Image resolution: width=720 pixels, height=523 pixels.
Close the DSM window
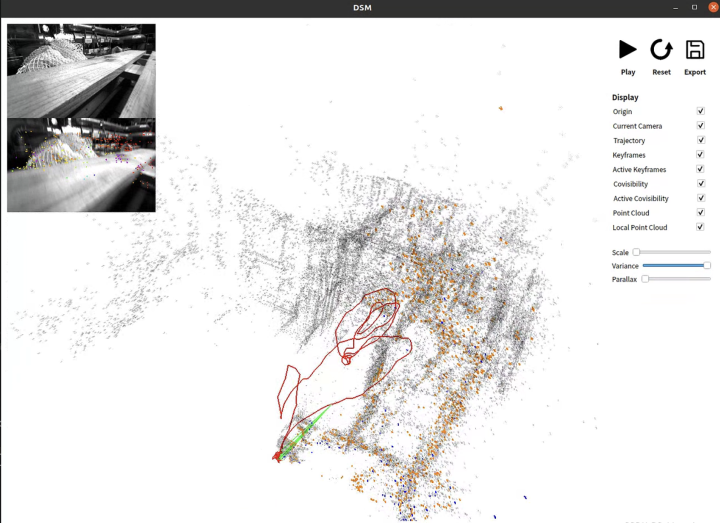[714, 7]
